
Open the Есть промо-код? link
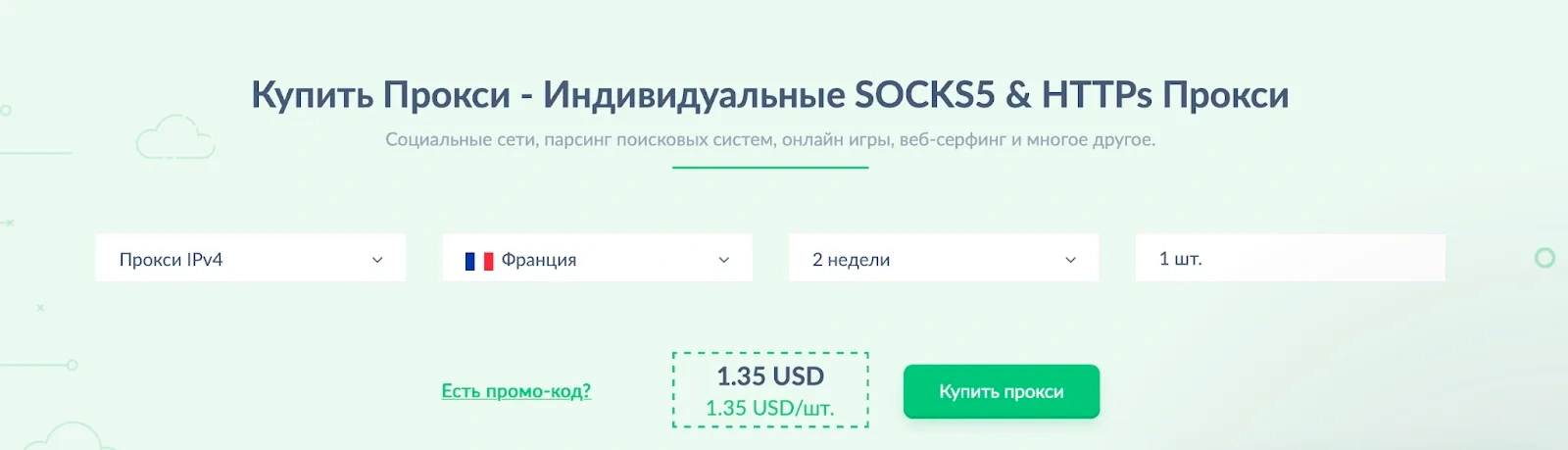tap(515, 391)
